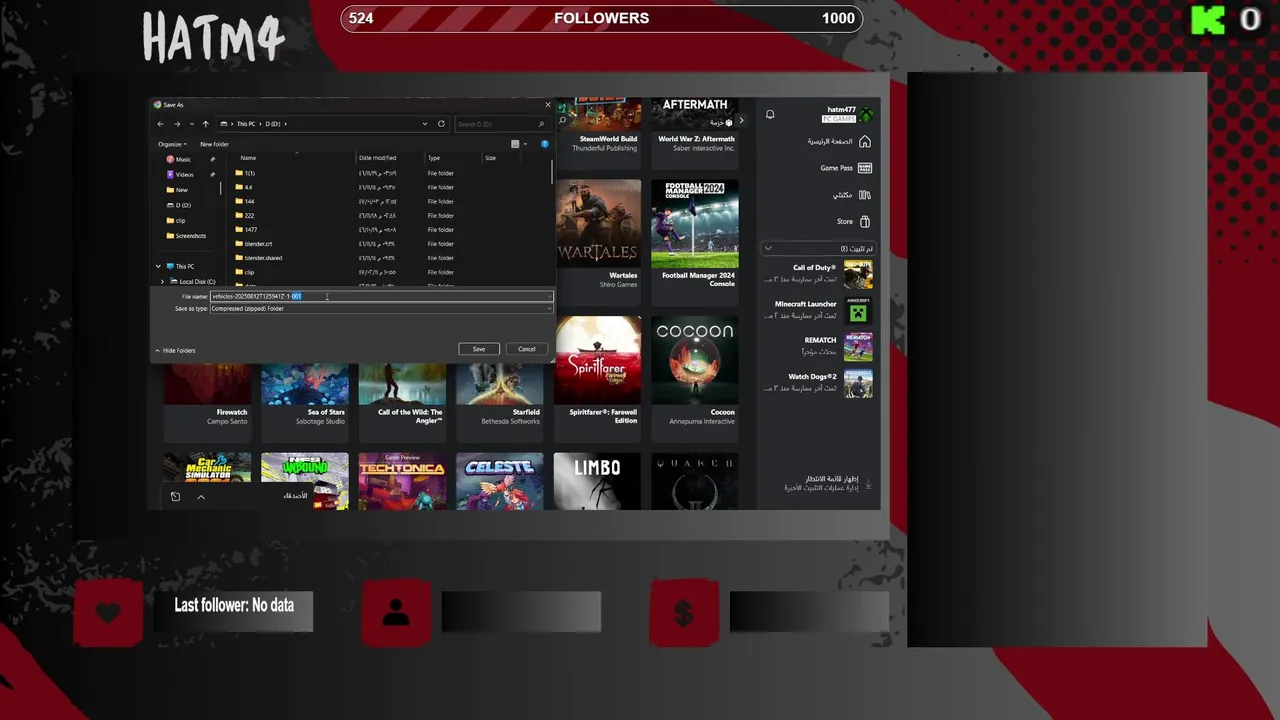Collapse the This PC tree node
Image resolution: width=1280 pixels, height=720 pixels.
(x=158, y=266)
